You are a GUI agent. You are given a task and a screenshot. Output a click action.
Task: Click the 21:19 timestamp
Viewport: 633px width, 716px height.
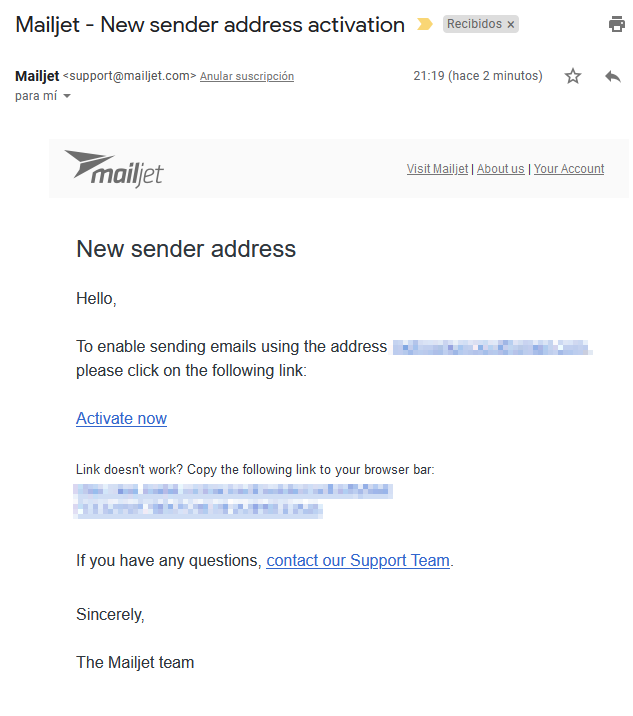pos(478,76)
